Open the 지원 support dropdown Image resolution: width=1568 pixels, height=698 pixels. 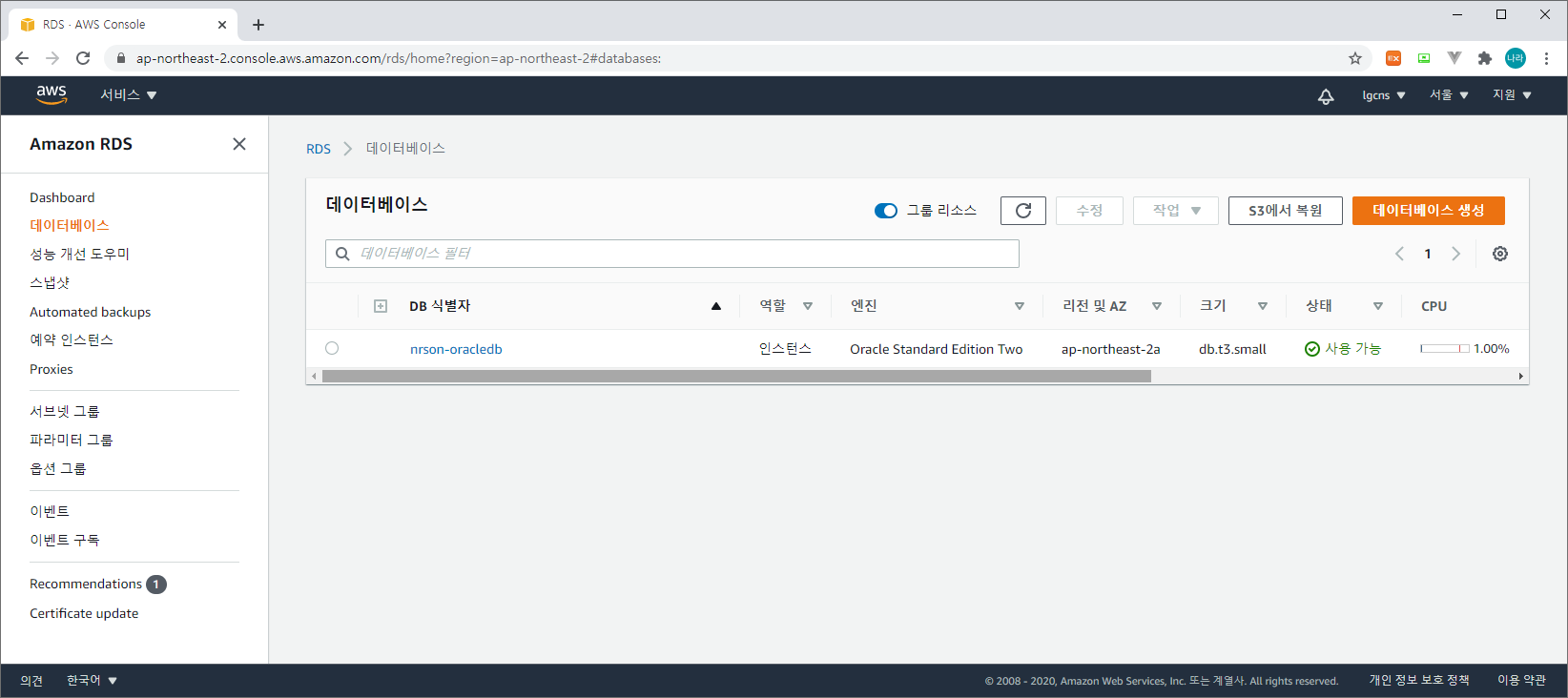point(1513,95)
